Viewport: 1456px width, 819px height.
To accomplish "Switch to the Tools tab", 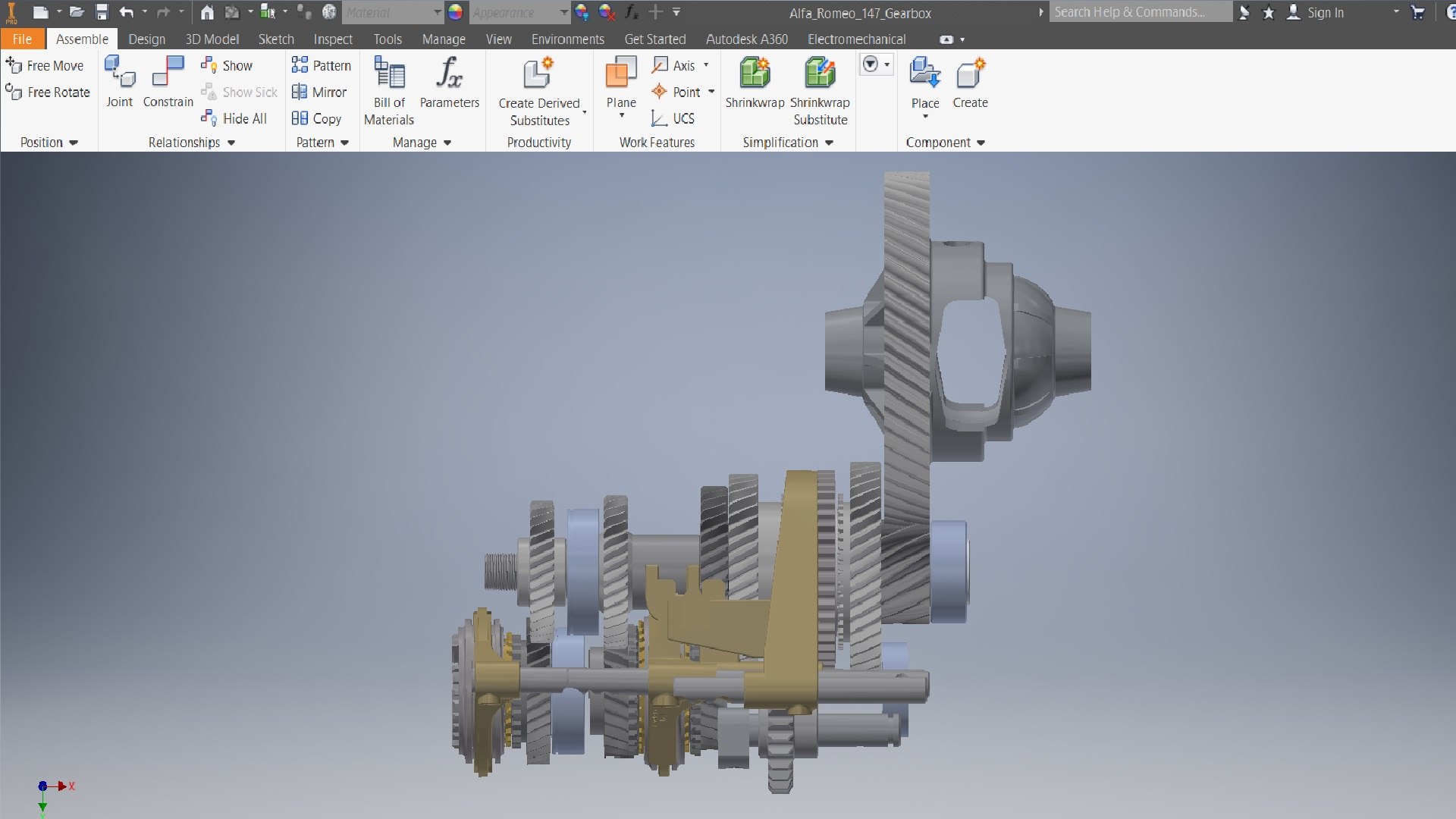I will pyautogui.click(x=388, y=39).
